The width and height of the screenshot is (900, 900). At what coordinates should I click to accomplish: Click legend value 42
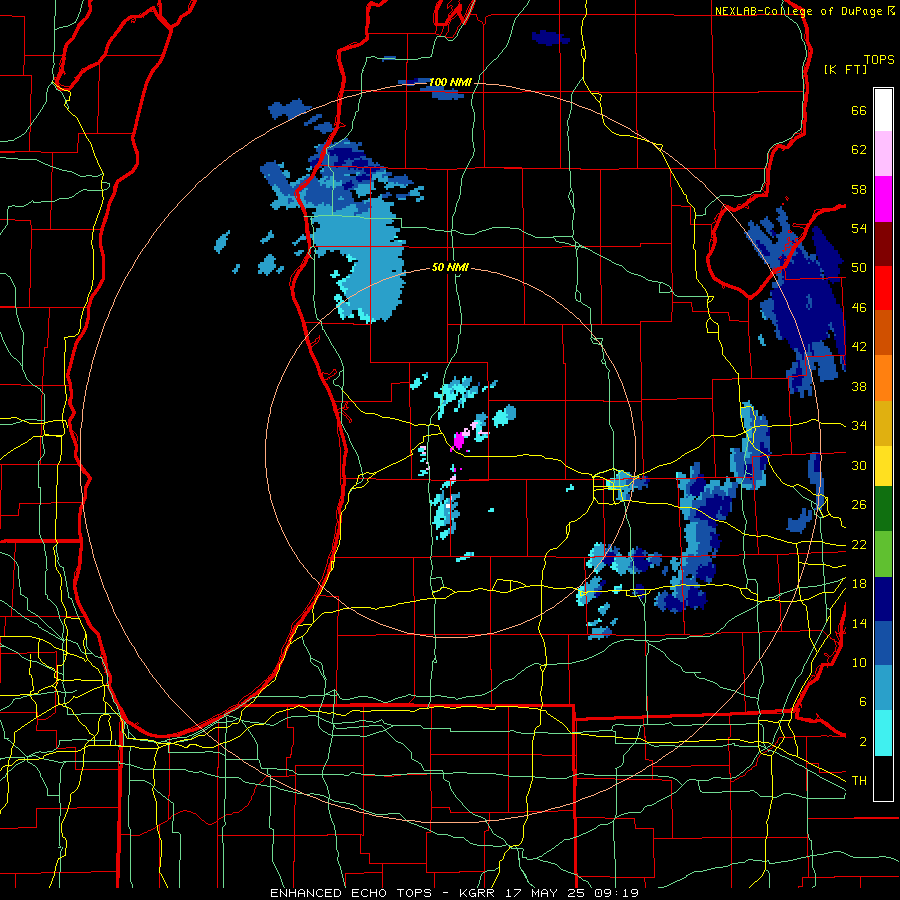coord(859,347)
